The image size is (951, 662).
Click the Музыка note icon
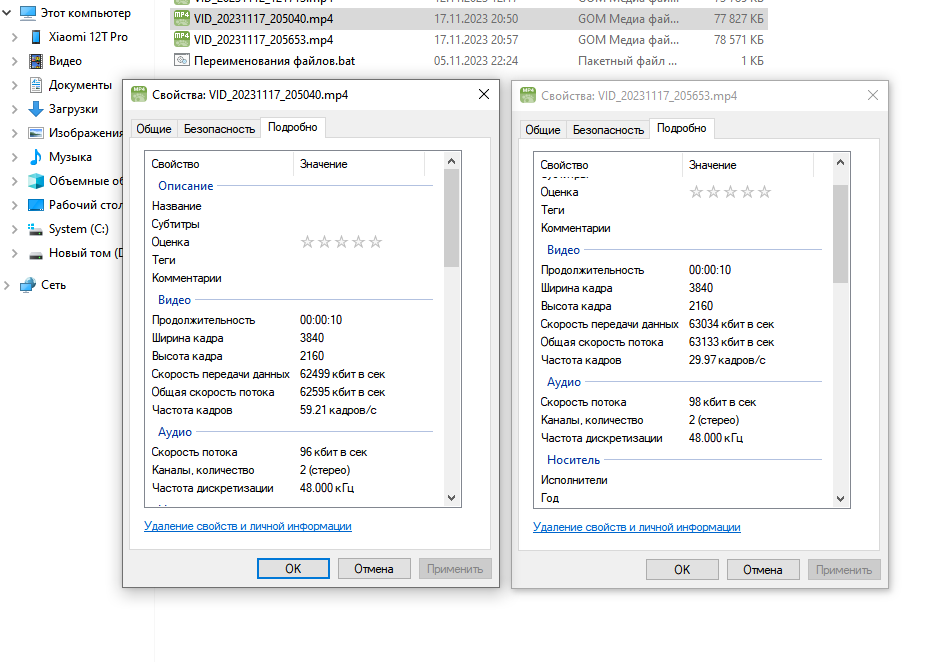[x=36, y=157]
